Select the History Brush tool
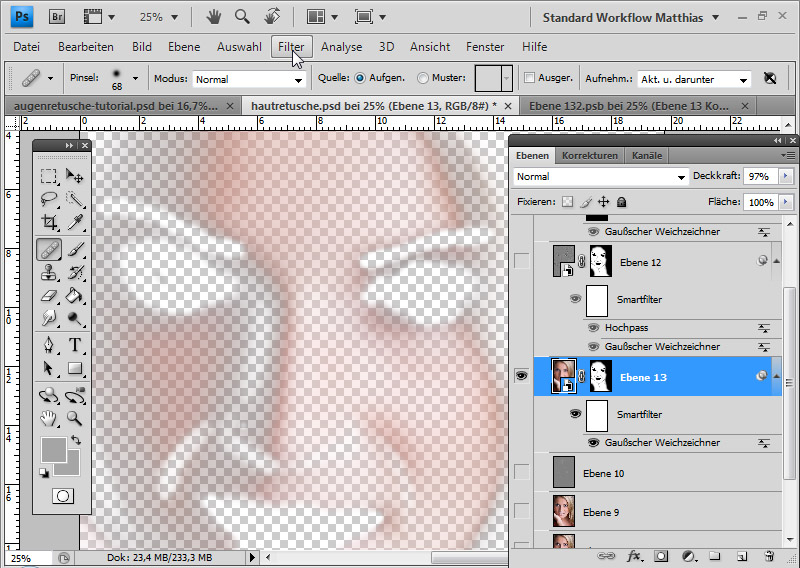Image resolution: width=800 pixels, height=568 pixels. point(74,273)
